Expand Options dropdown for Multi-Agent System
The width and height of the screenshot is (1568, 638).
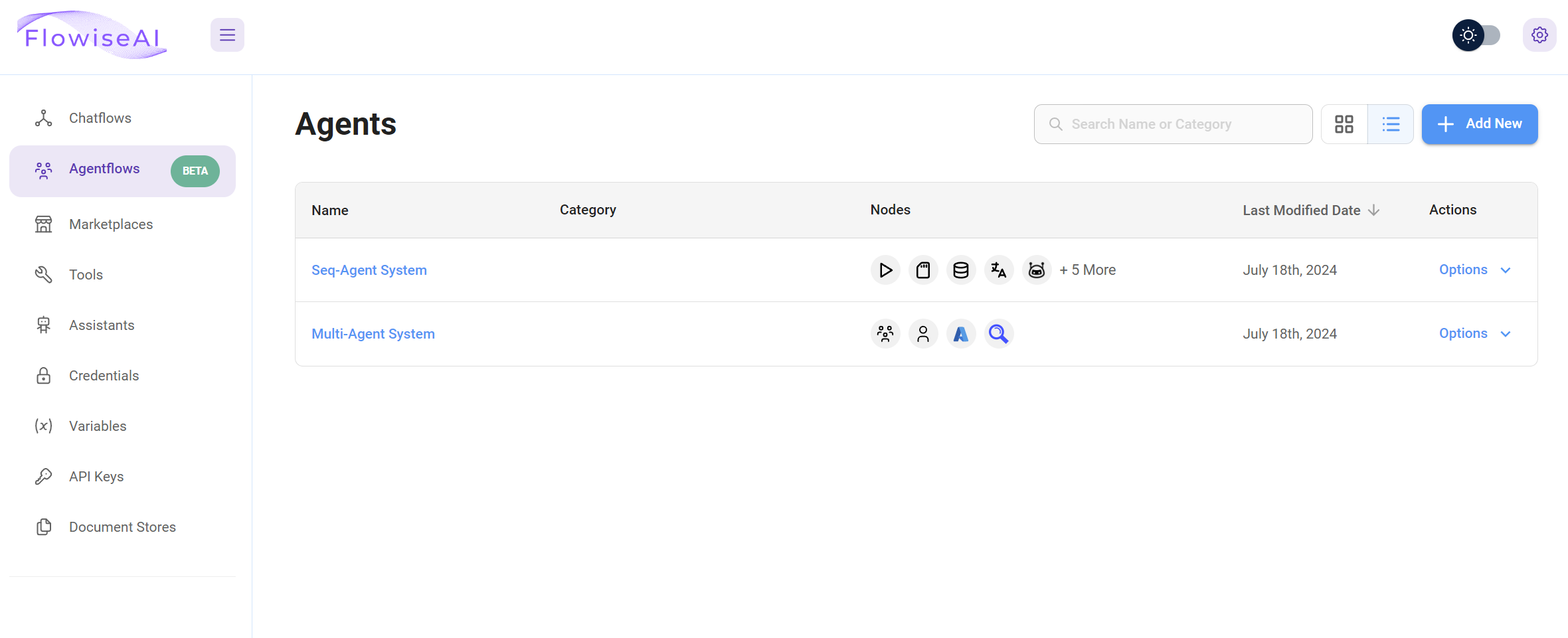pyautogui.click(x=1474, y=334)
